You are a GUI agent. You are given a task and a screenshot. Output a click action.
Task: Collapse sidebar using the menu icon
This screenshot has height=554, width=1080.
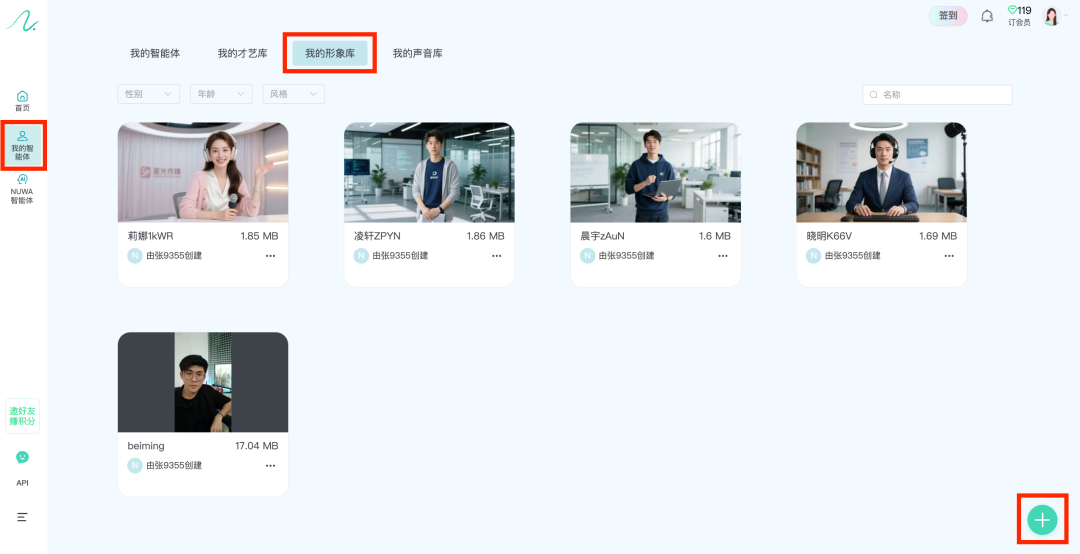[x=22, y=517]
